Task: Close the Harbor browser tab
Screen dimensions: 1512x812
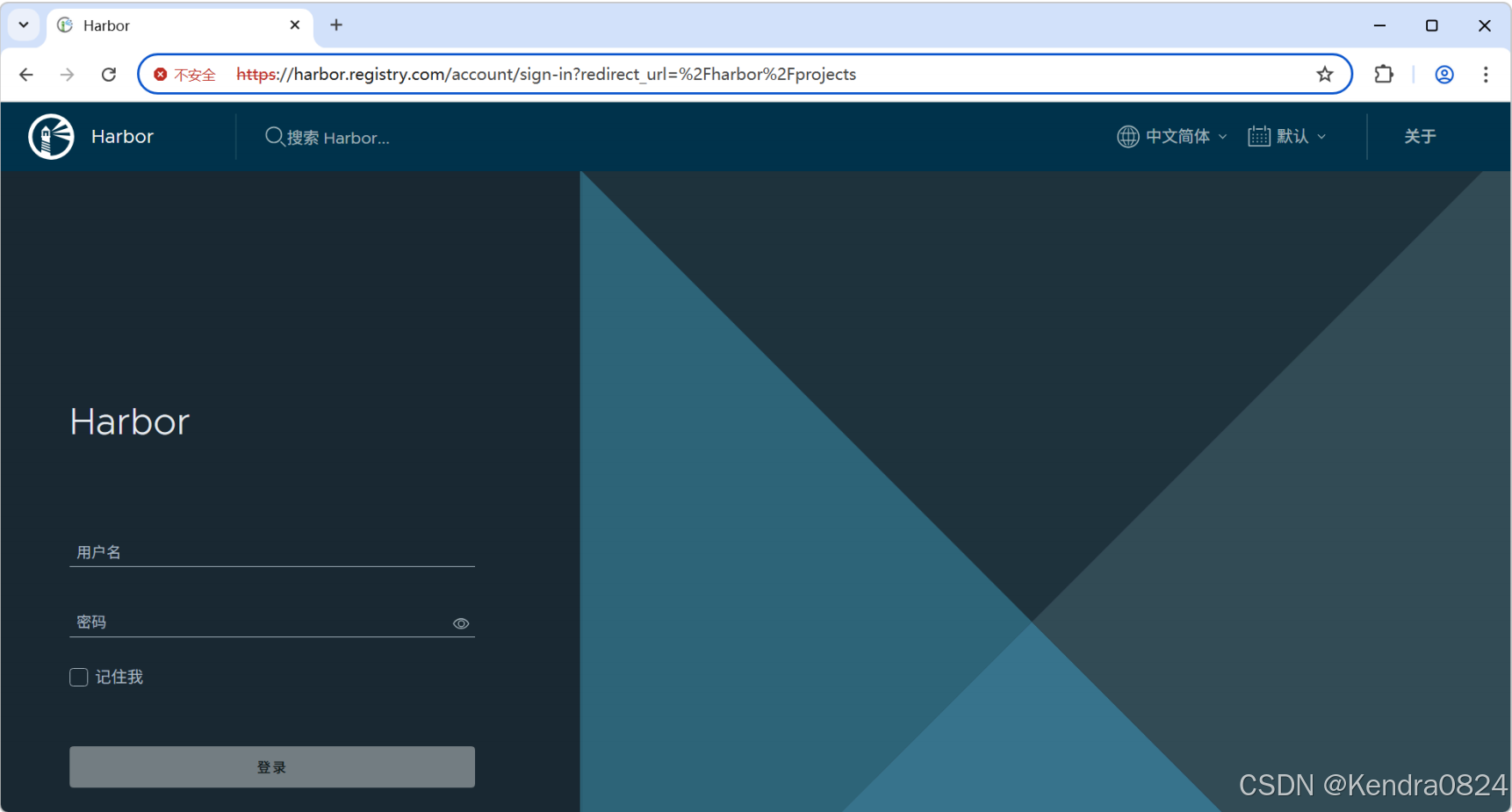Action: [x=295, y=25]
